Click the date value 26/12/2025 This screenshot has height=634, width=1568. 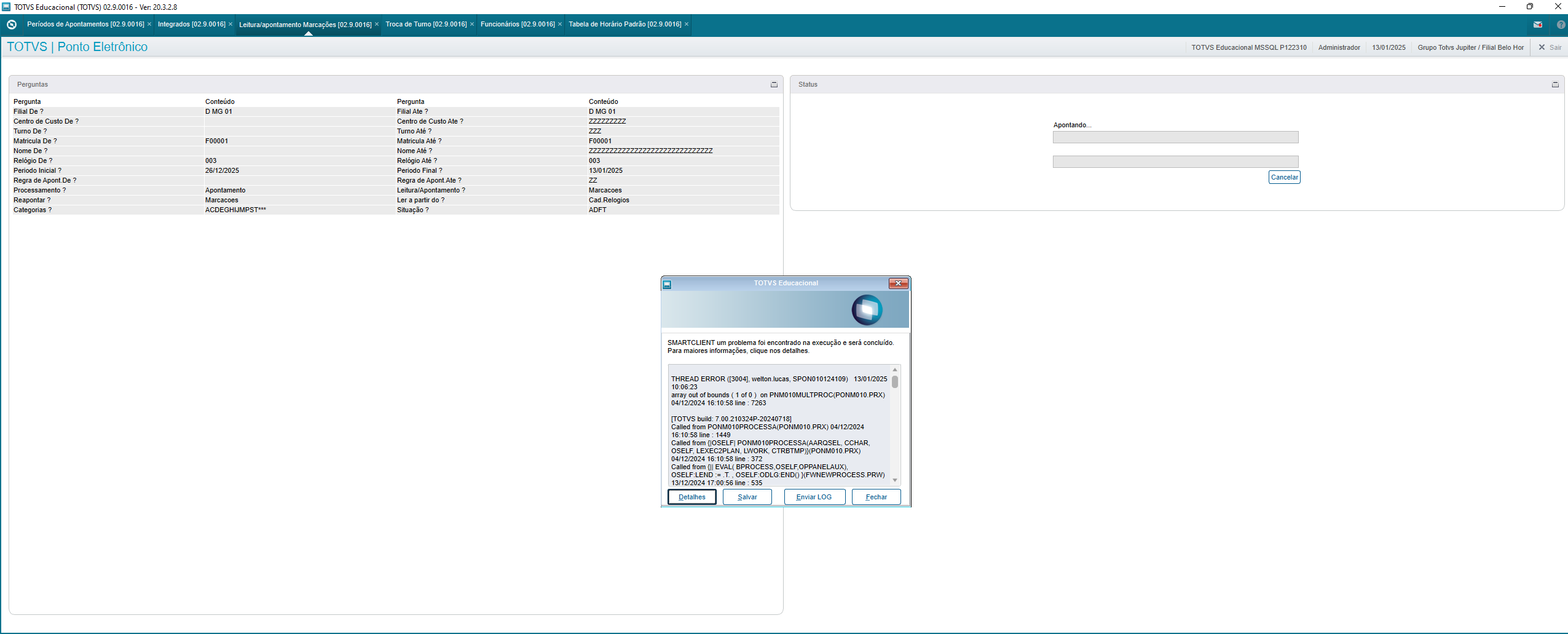click(222, 170)
